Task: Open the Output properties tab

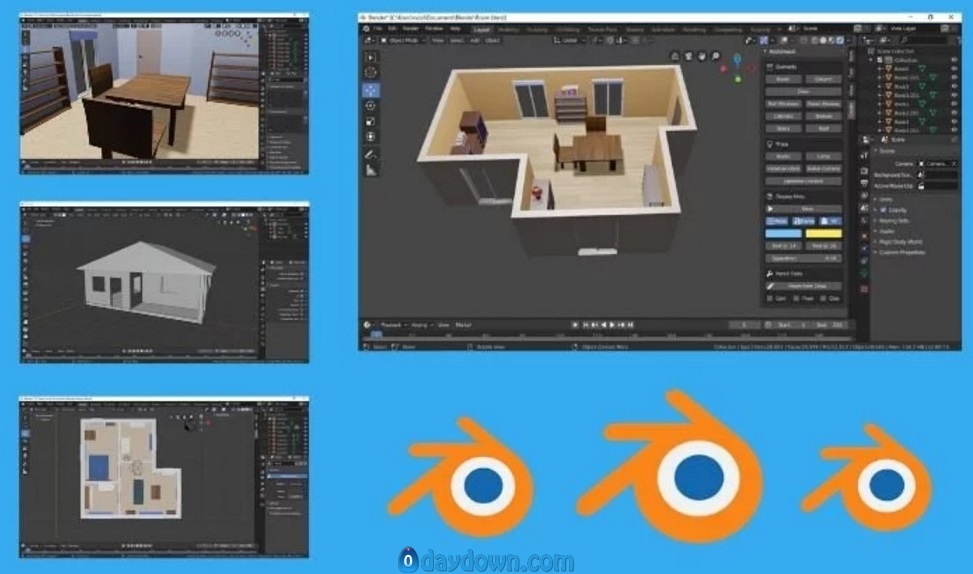Action: pyautogui.click(x=864, y=184)
